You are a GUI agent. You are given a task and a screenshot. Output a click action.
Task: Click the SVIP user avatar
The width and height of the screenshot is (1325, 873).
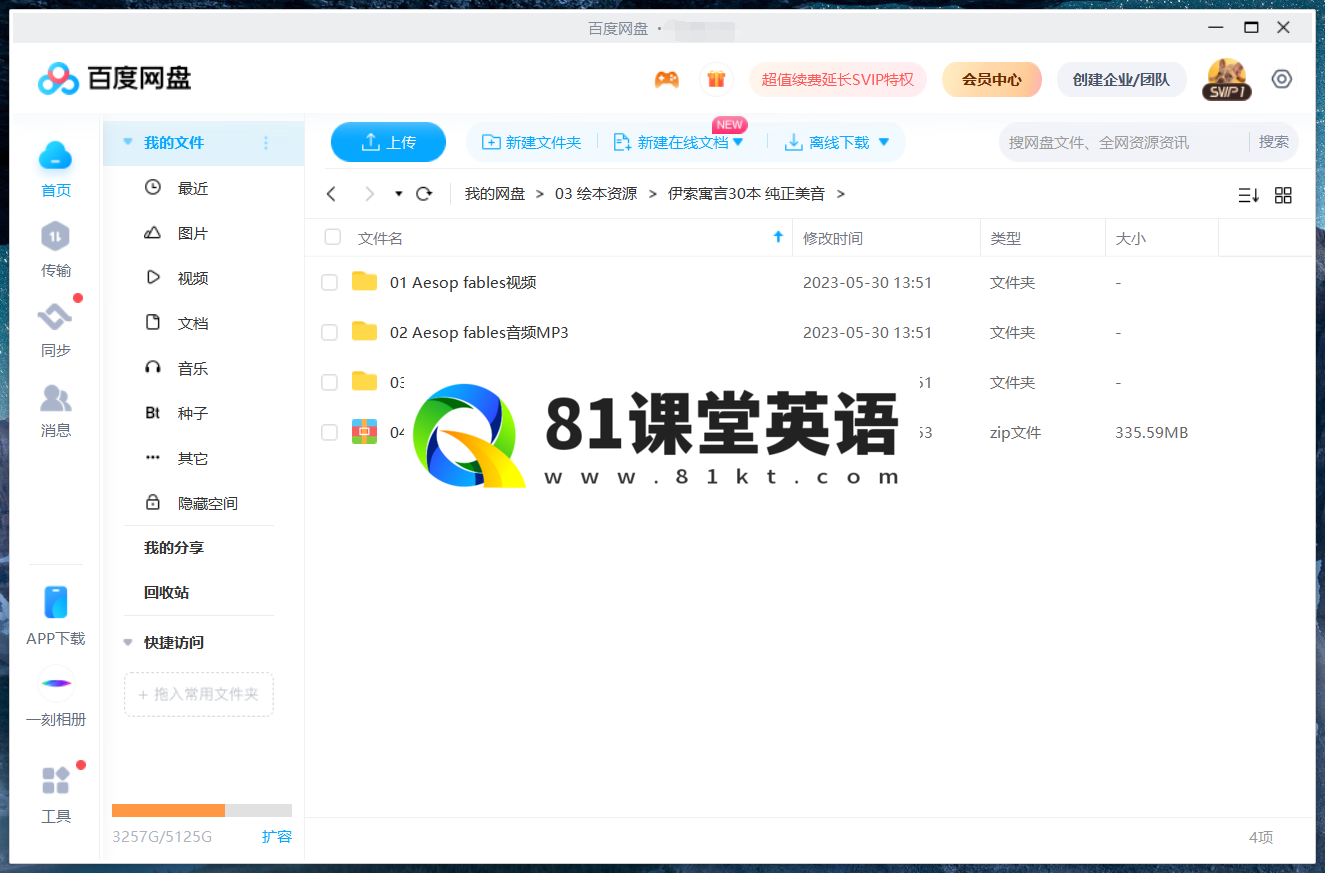[x=1226, y=79]
